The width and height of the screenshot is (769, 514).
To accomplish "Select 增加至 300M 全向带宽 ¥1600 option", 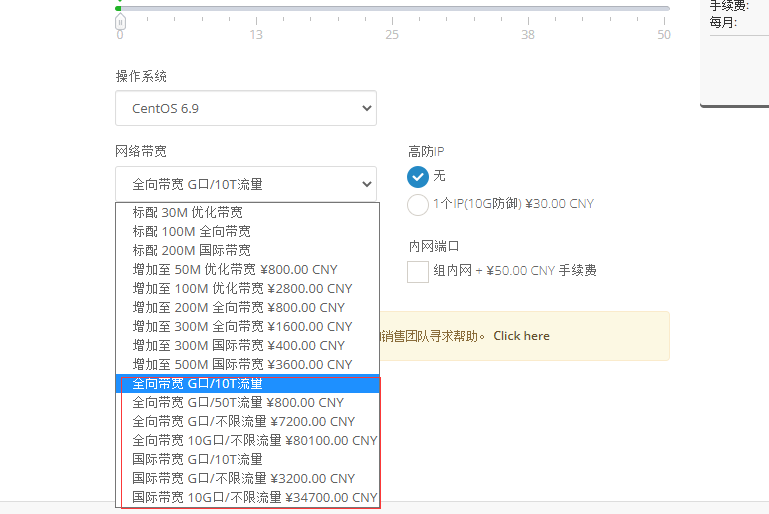I will point(242,326).
